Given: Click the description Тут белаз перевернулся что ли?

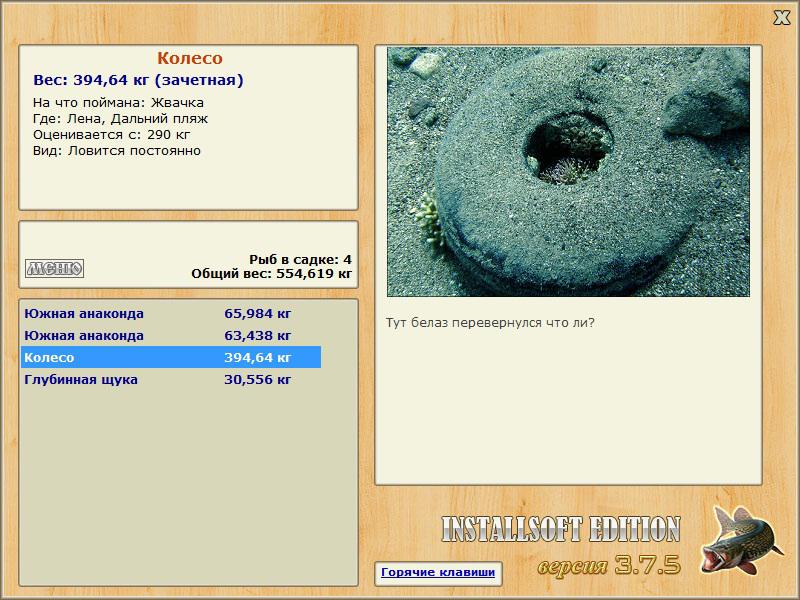Looking at the screenshot, I should coord(490,323).
